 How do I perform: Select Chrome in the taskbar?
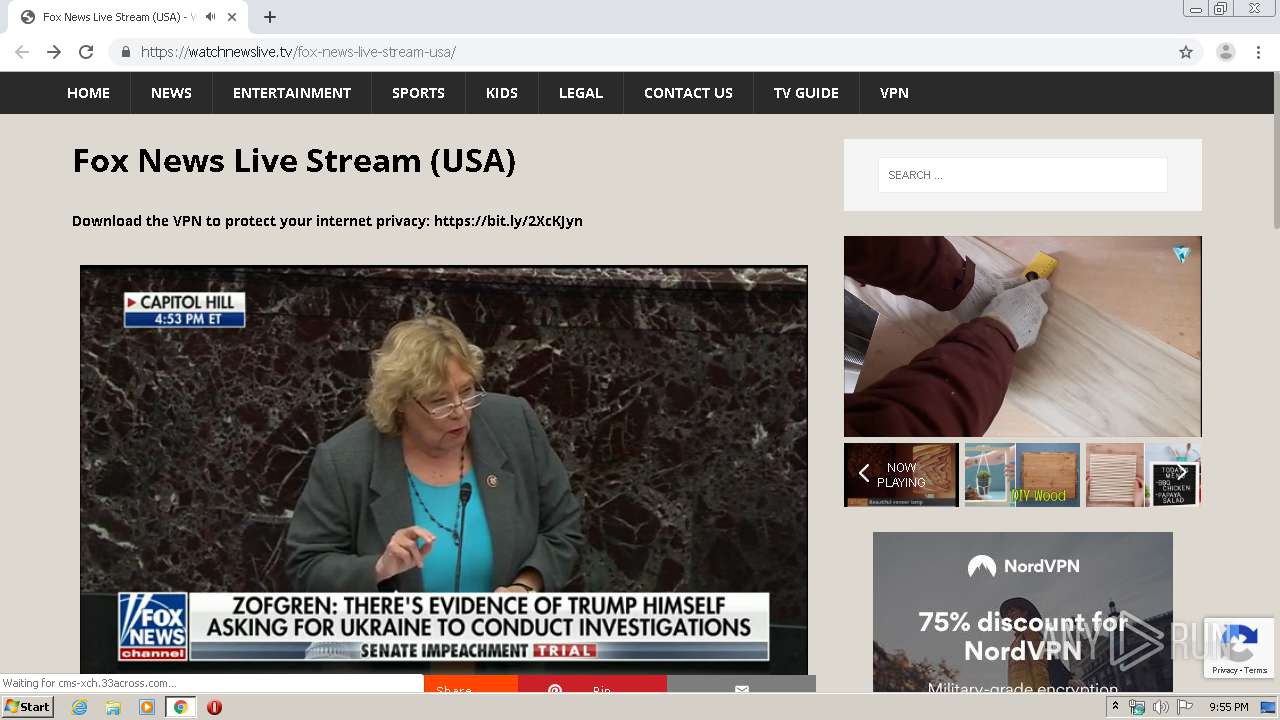click(180, 707)
